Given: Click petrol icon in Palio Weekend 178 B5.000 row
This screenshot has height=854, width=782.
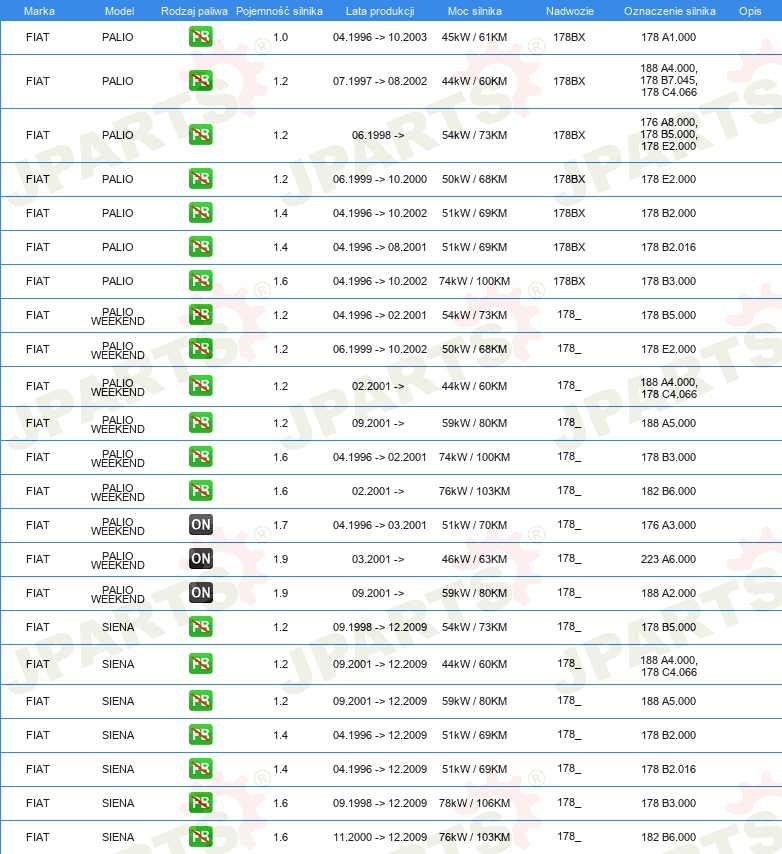Looking at the screenshot, I should tap(200, 315).
